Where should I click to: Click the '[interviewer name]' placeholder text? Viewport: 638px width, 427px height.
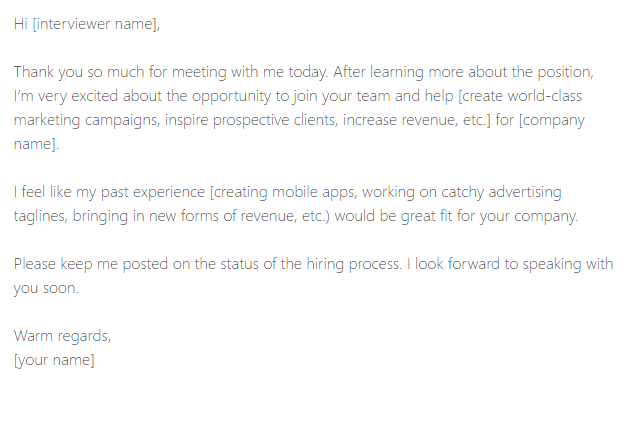(x=95, y=24)
